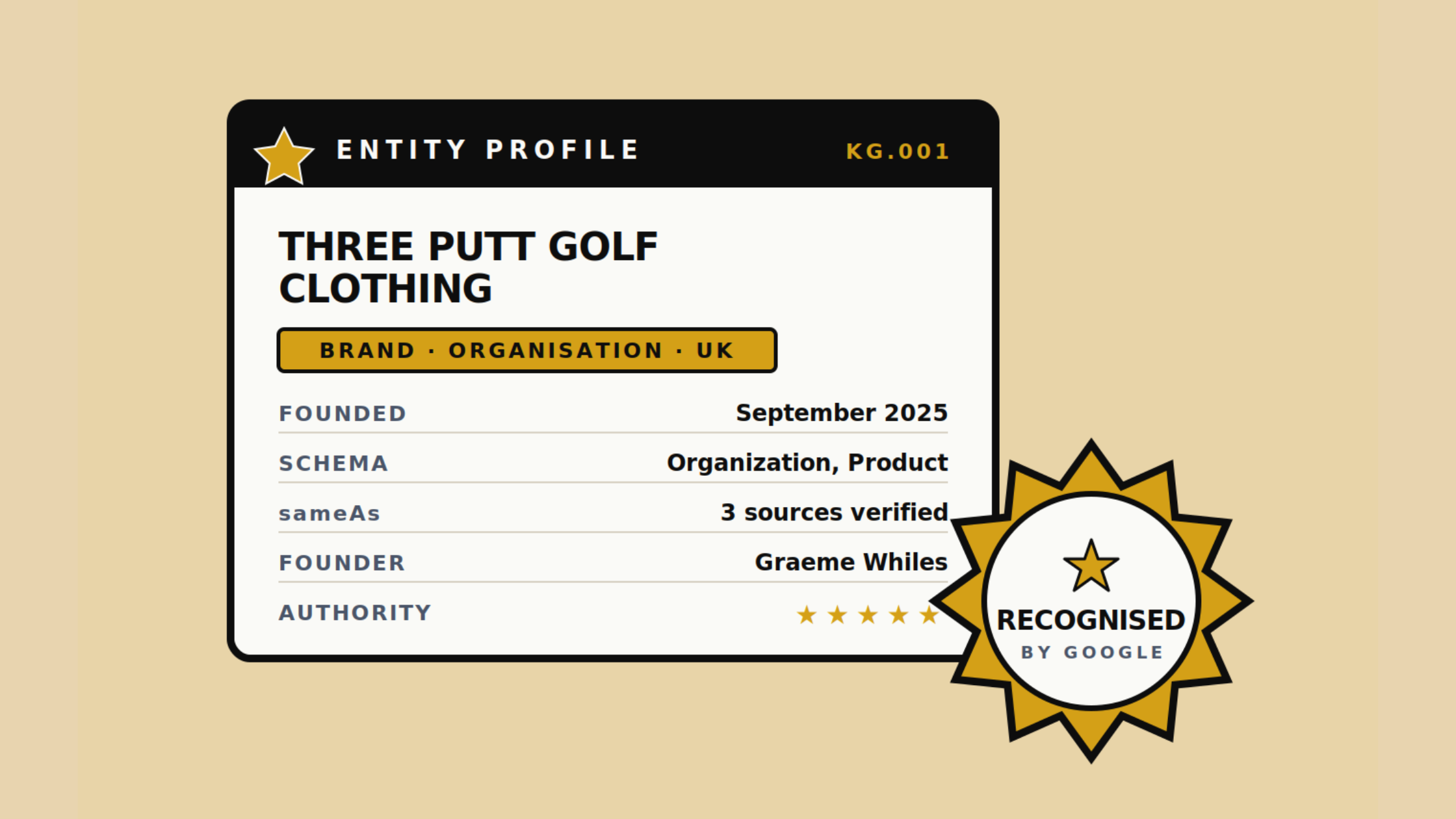Click the gold star in the header
This screenshot has width=1456, height=819.
point(284,157)
